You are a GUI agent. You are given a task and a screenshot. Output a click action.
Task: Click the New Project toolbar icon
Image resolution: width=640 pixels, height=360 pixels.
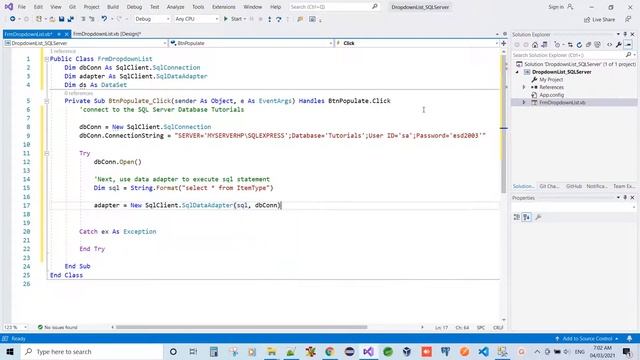tap(39, 19)
